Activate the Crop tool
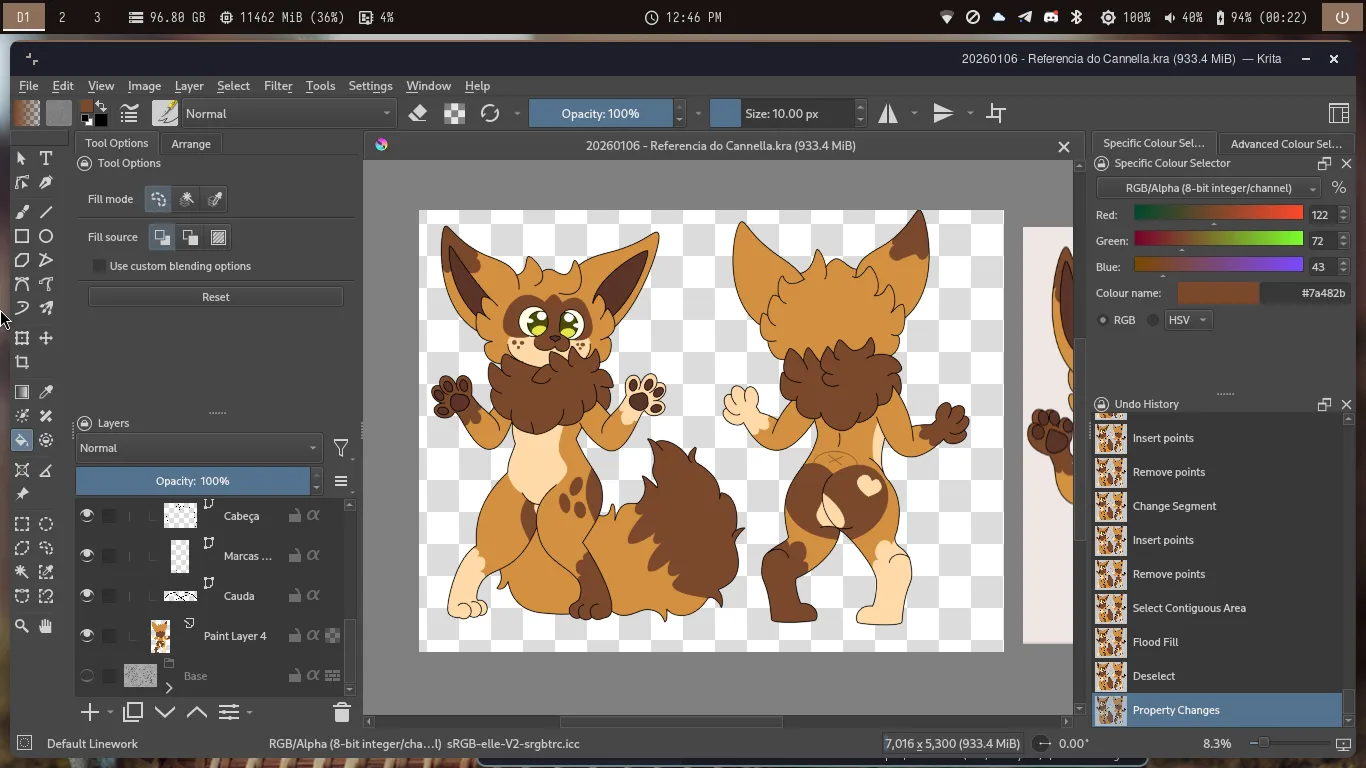Image resolution: width=1366 pixels, height=768 pixels. (x=21, y=363)
